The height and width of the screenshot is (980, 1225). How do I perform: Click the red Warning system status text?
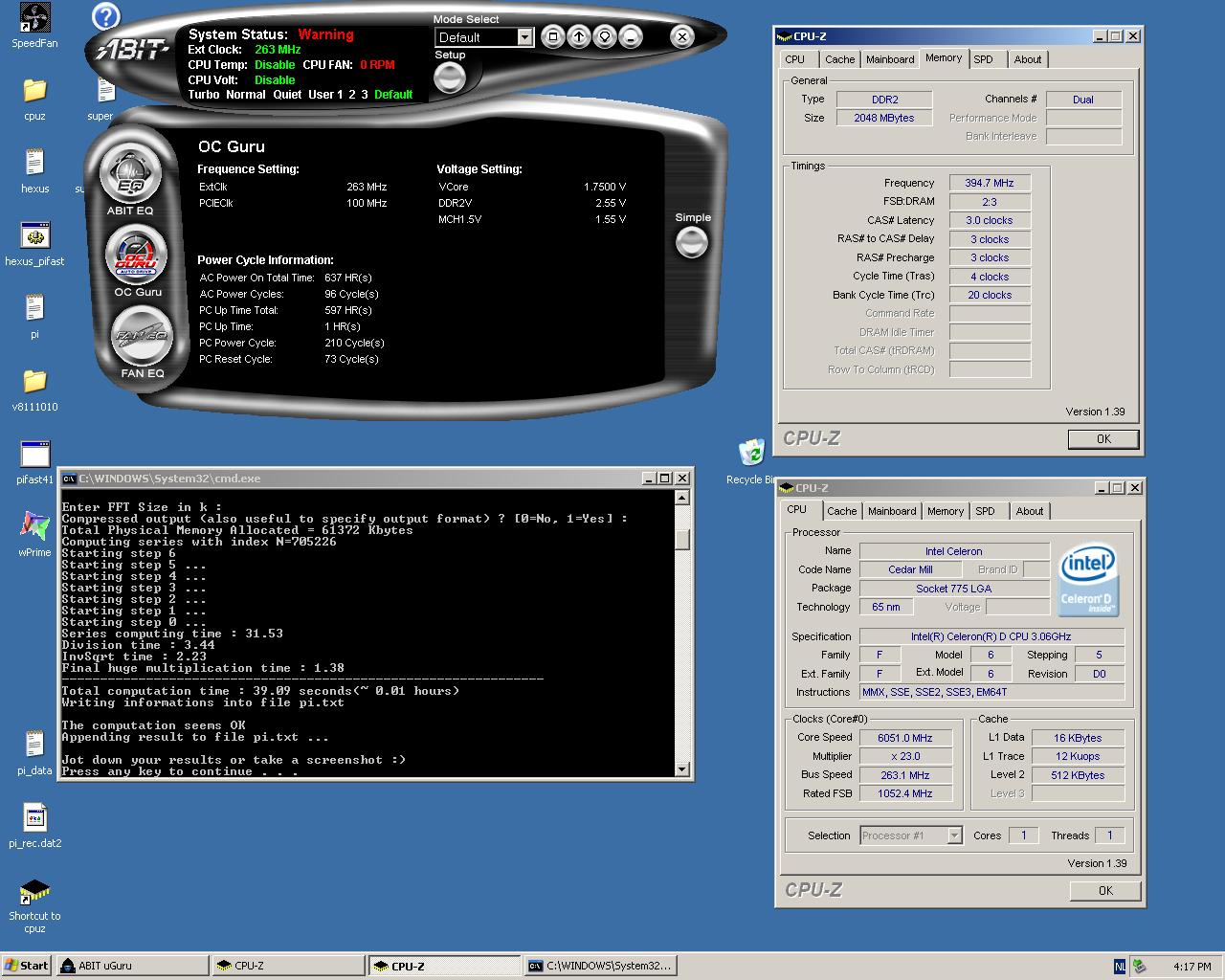325,34
